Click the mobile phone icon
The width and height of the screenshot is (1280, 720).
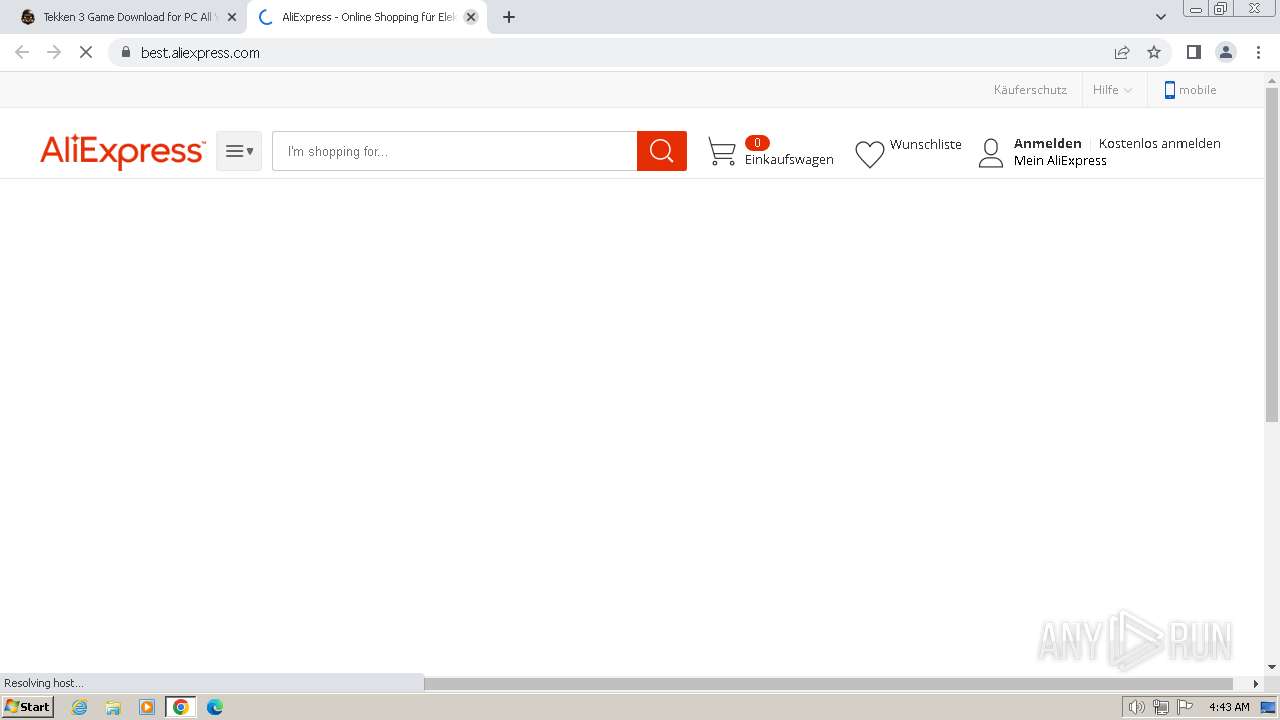pyautogui.click(x=1169, y=90)
